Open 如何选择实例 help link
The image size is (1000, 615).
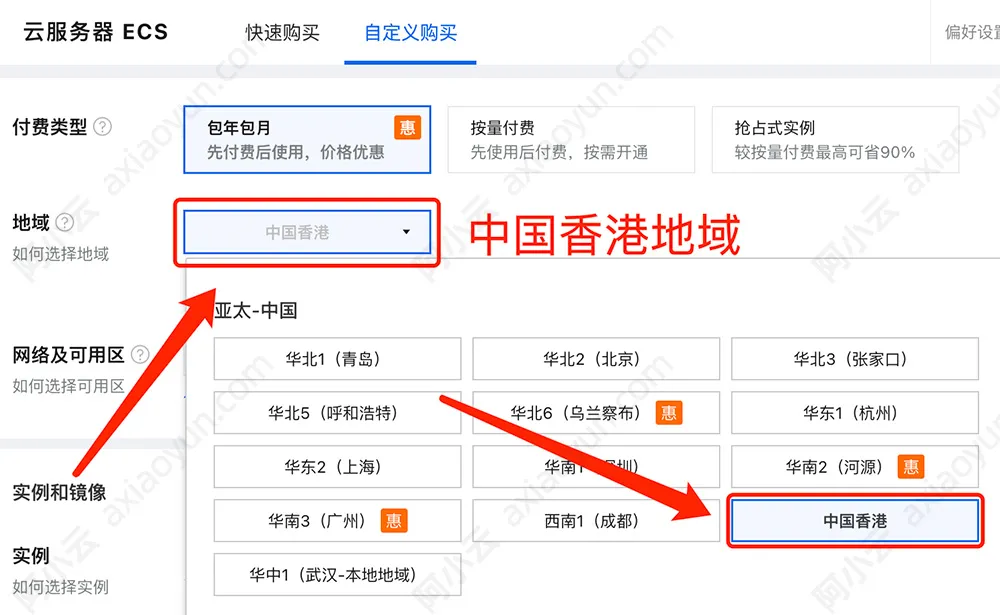[x=61, y=586]
